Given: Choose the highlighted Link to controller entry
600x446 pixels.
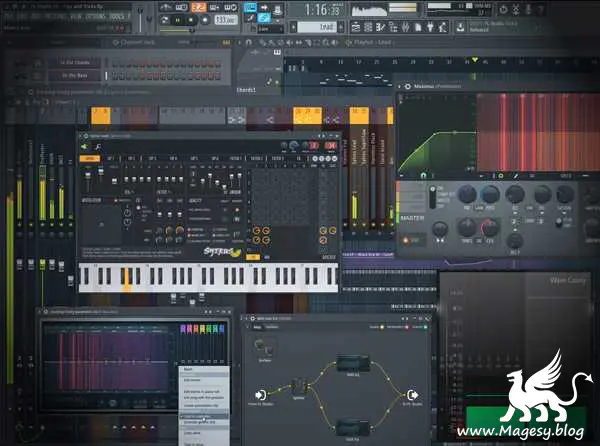Looking at the screenshot, I should (204, 416).
